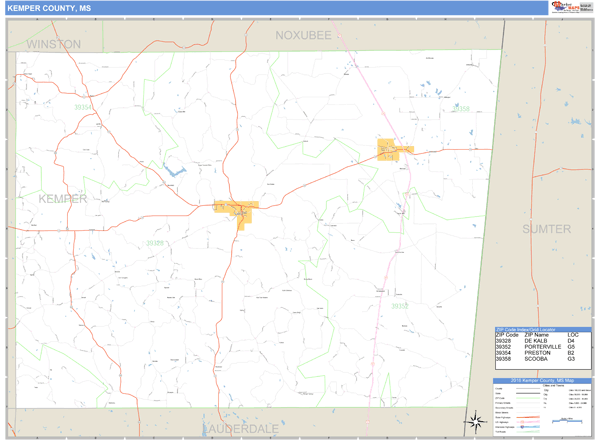600x440 pixels.
Task: Click the 39354 ZIP label on the map
Action: pyautogui.click(x=83, y=107)
